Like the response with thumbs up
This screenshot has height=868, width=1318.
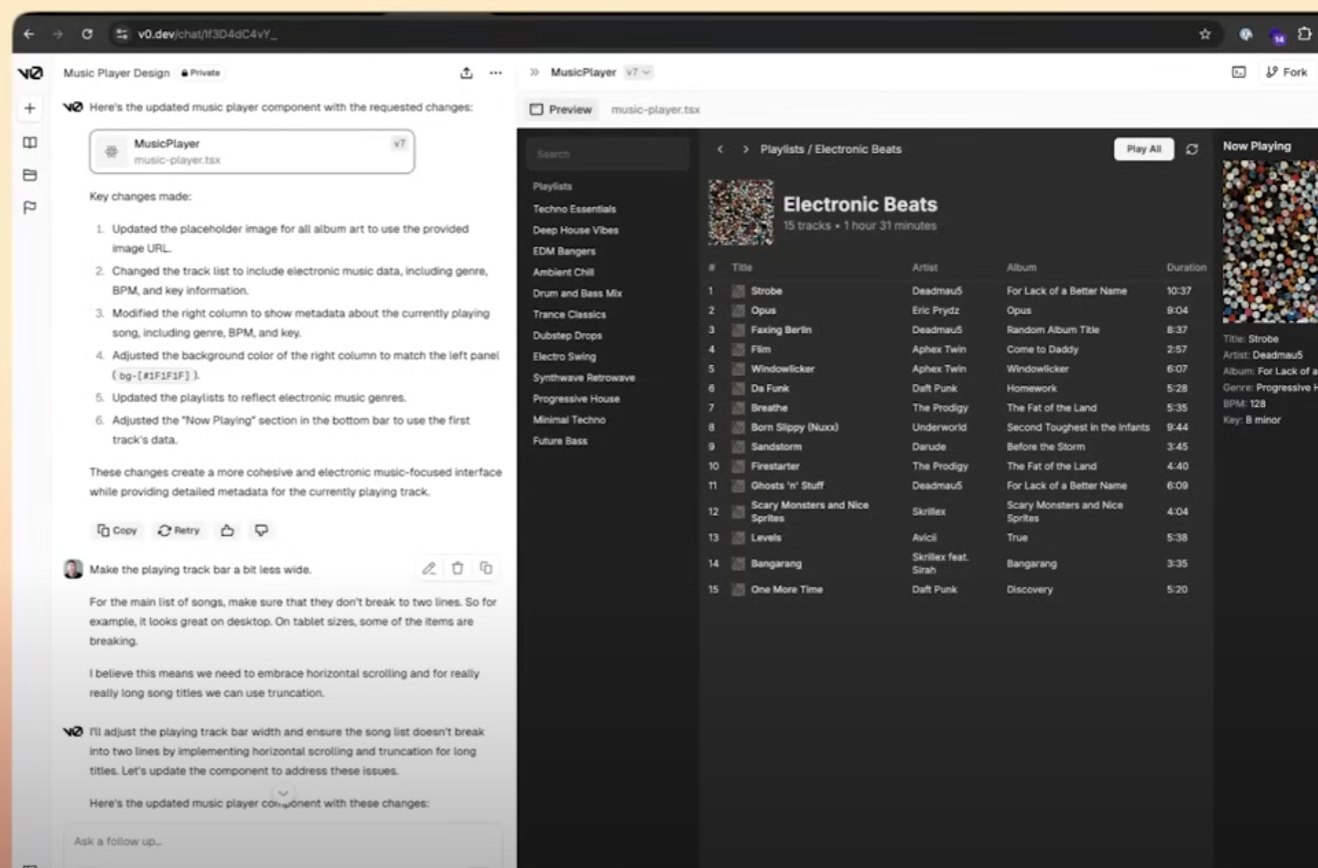click(x=227, y=530)
